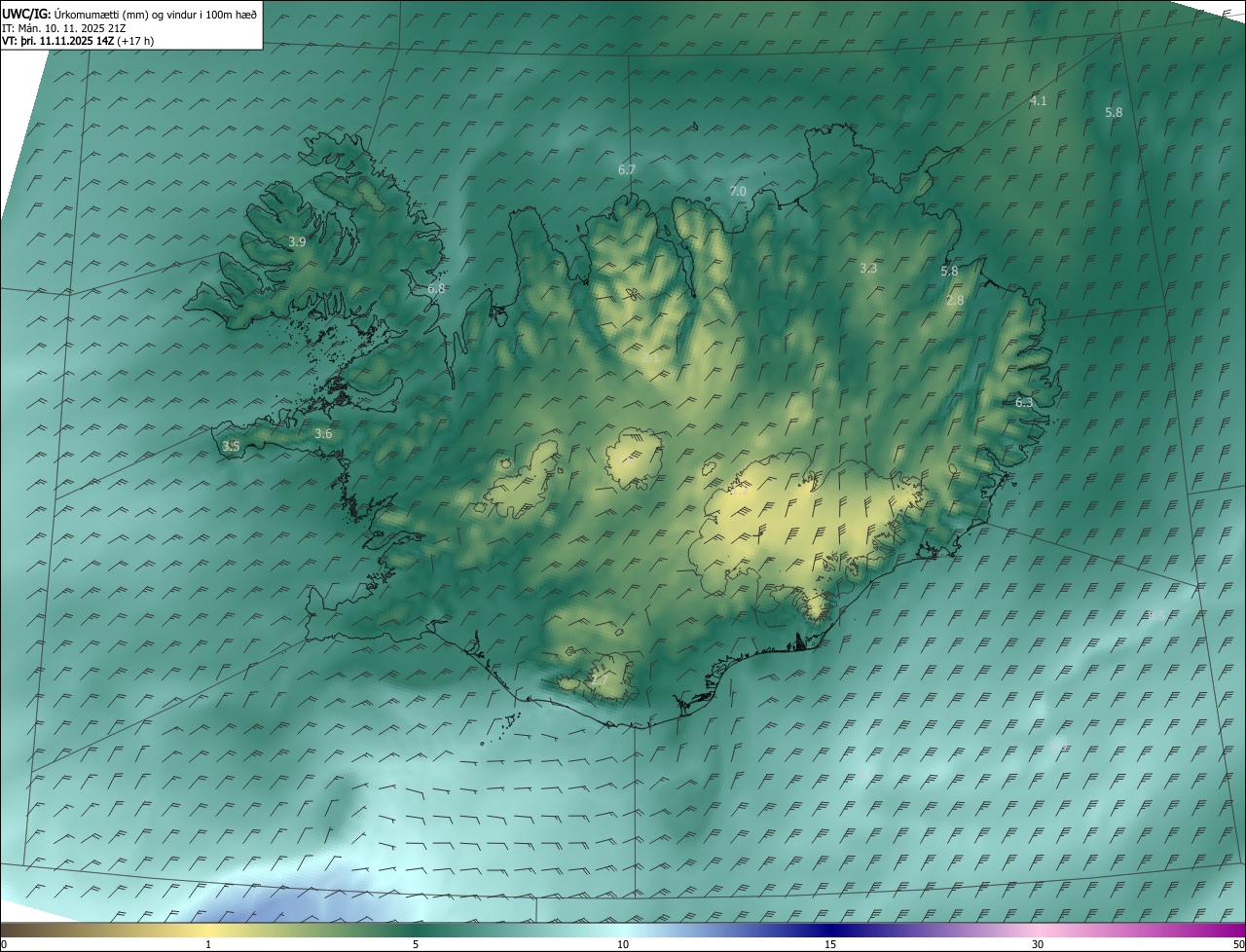Viewport: 1246px width, 952px height.
Task: Click the 3.5 value label
Action: (231, 446)
